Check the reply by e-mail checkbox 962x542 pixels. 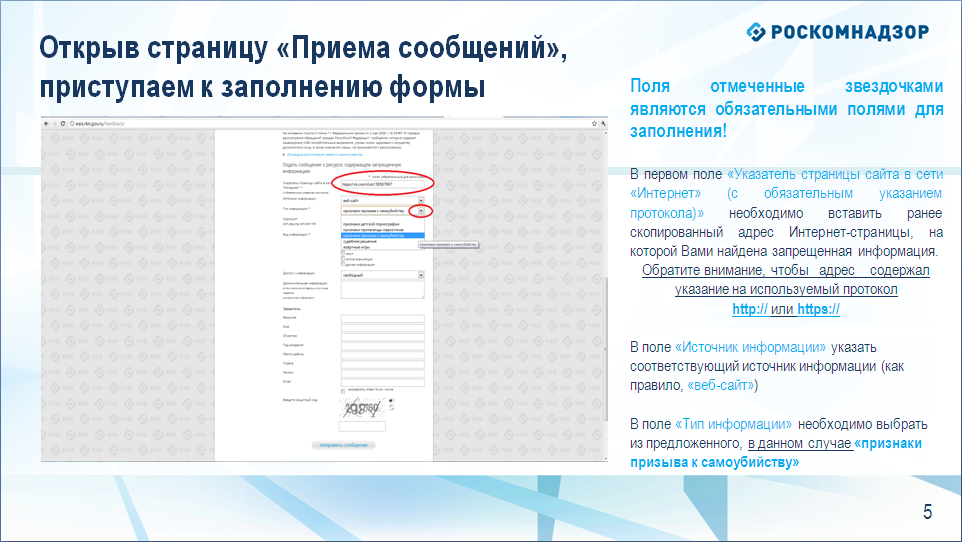pos(343,392)
